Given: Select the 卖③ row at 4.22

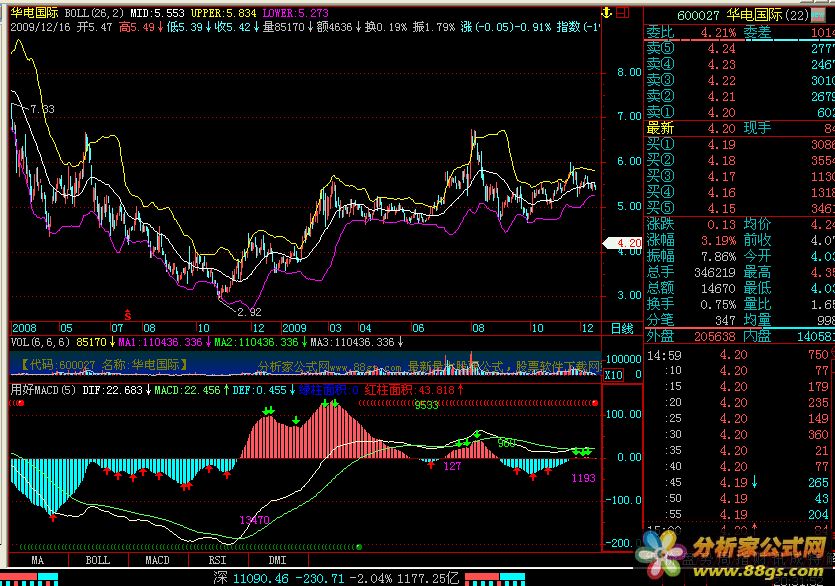Looking at the screenshot, I should click(740, 80).
